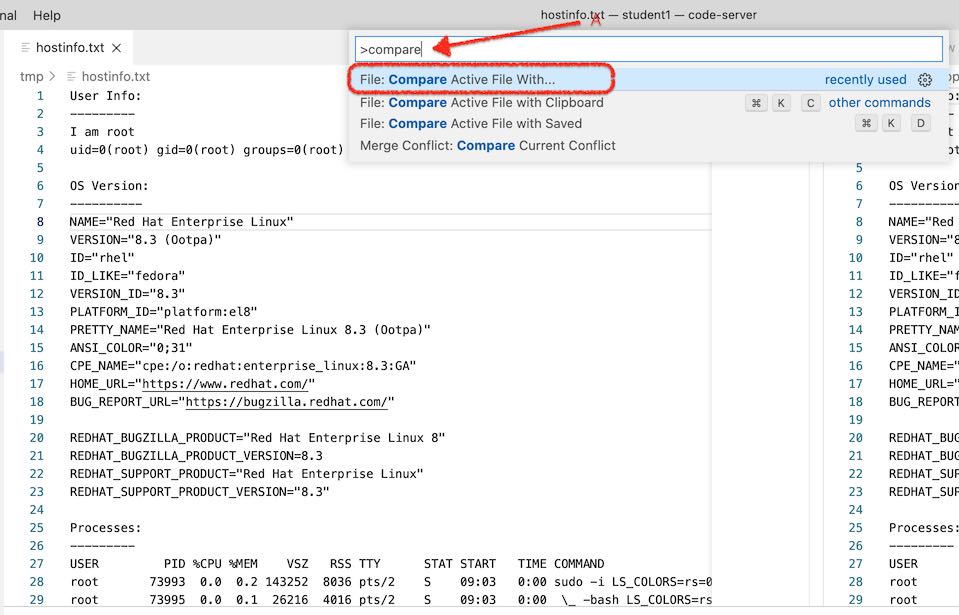The width and height of the screenshot is (959, 615).
Task: Click the recently used link
Action: [x=865, y=80]
